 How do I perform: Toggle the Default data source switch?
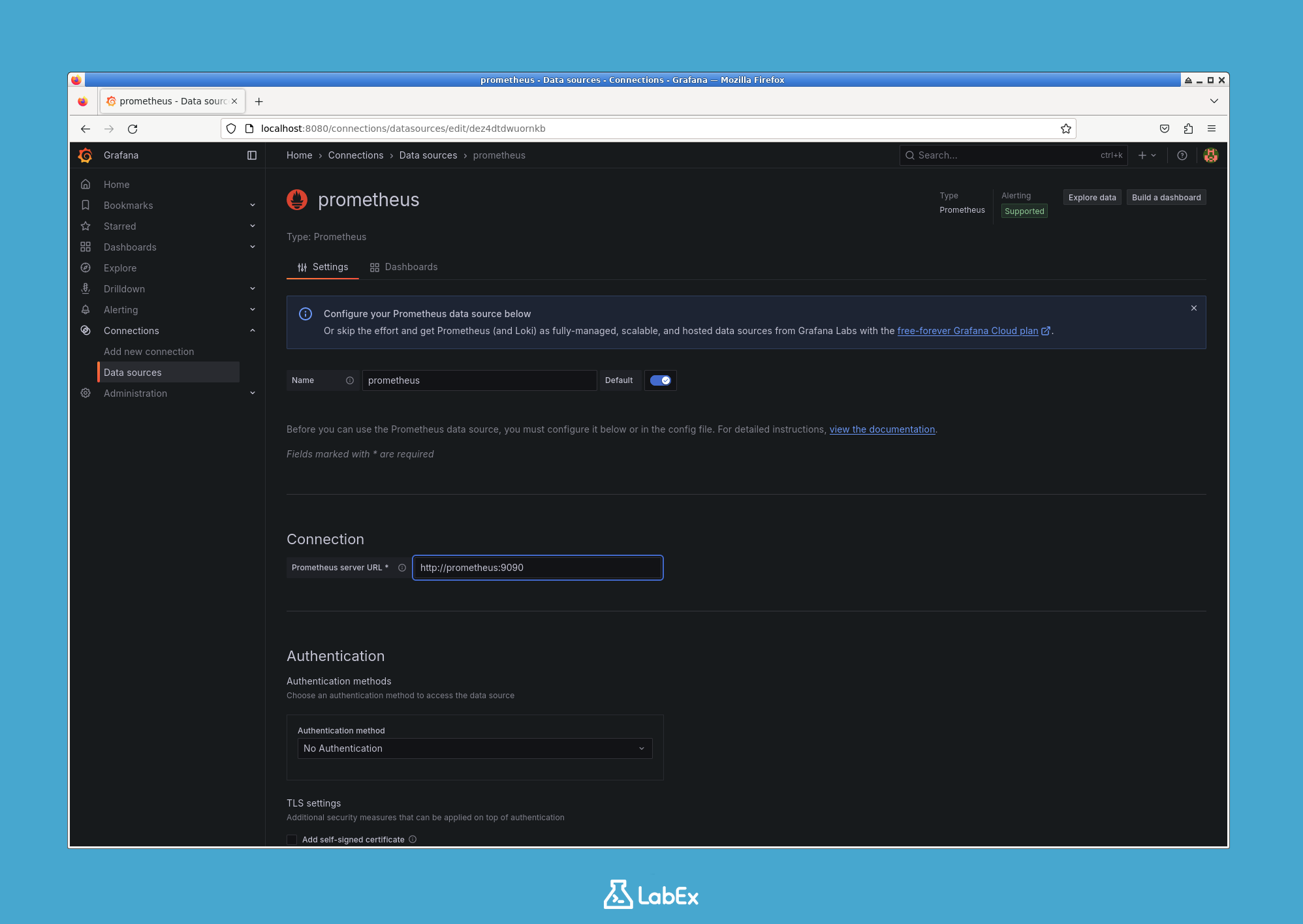click(x=661, y=380)
